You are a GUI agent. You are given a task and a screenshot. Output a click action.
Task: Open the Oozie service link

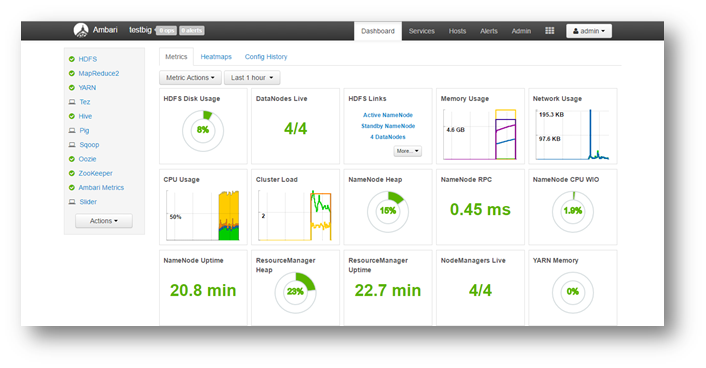[x=87, y=159]
